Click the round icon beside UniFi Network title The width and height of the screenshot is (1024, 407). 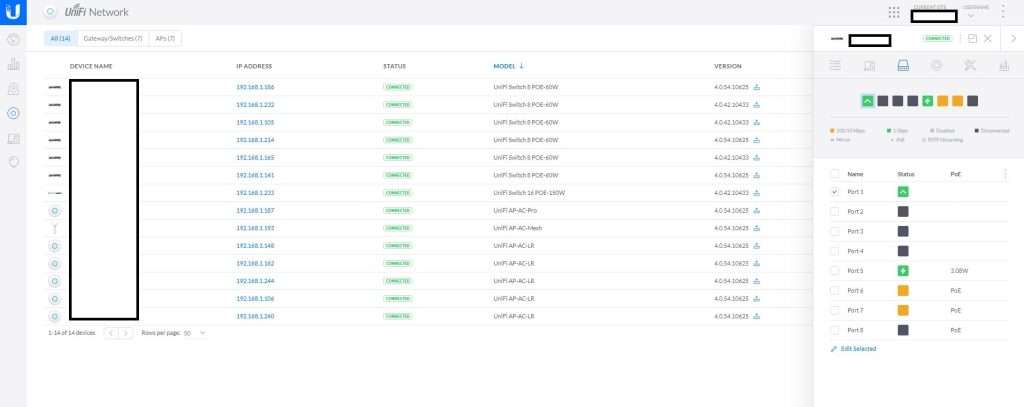[x=50, y=12]
